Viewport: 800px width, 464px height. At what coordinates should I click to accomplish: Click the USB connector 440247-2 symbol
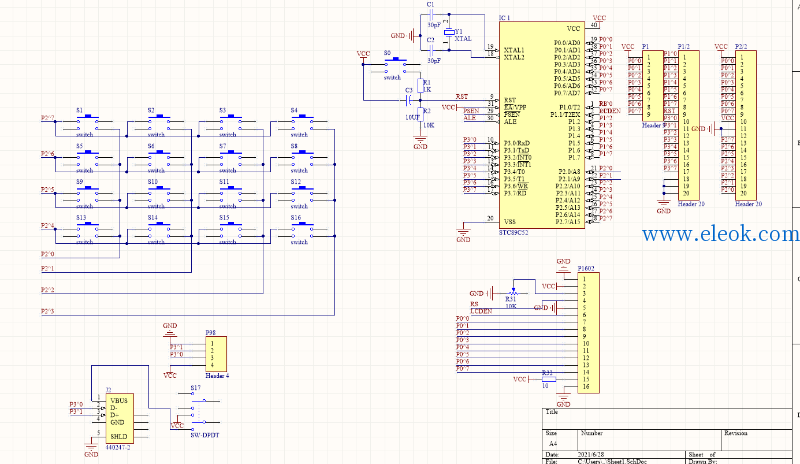pyautogui.click(x=119, y=418)
